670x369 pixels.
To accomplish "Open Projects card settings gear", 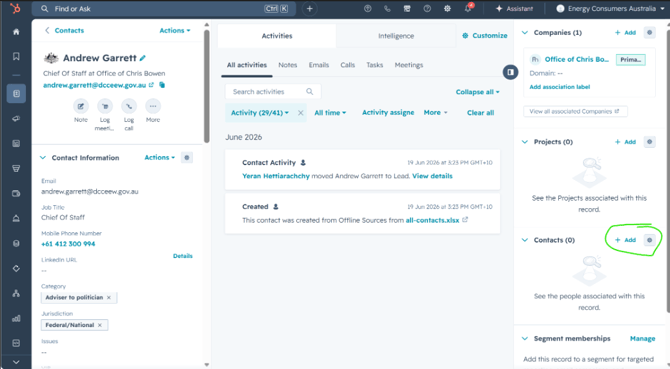I will pos(649,142).
